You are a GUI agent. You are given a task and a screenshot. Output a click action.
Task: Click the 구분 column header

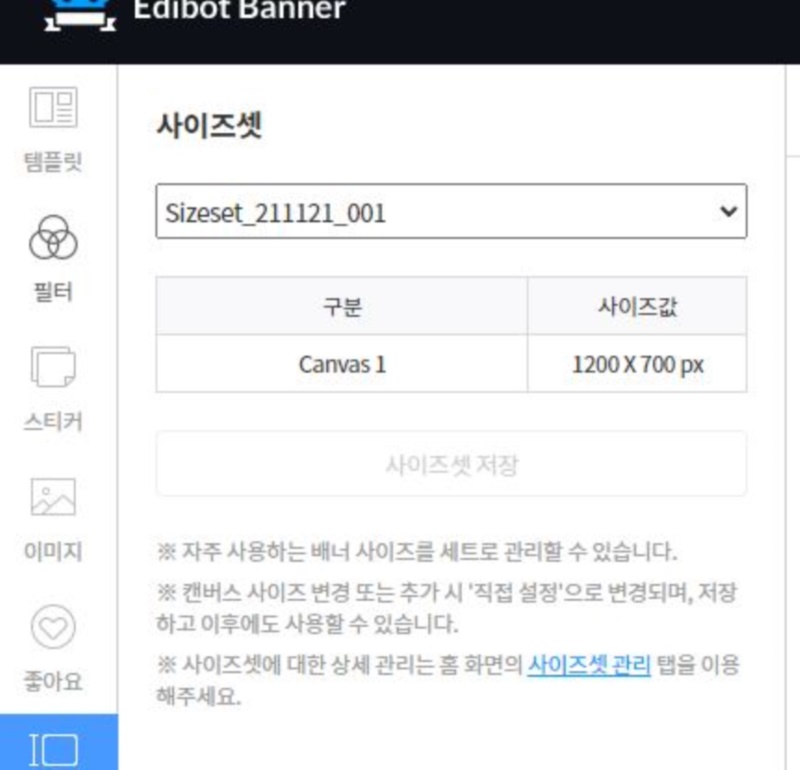tap(342, 307)
